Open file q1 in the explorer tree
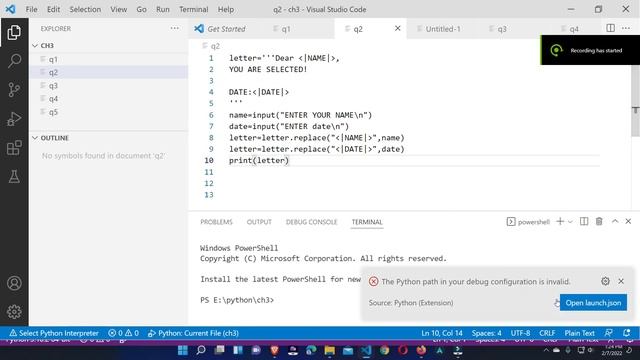 tap(109, 59)
